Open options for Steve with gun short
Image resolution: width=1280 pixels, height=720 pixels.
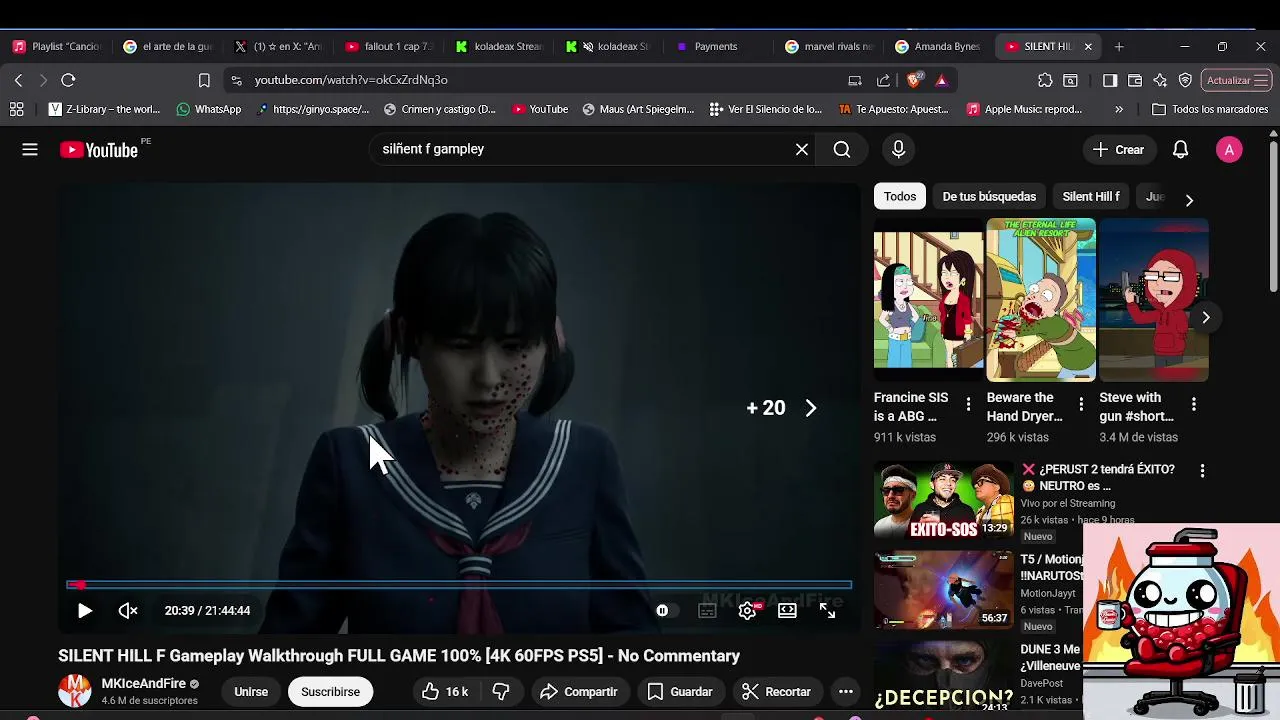pos(1194,404)
